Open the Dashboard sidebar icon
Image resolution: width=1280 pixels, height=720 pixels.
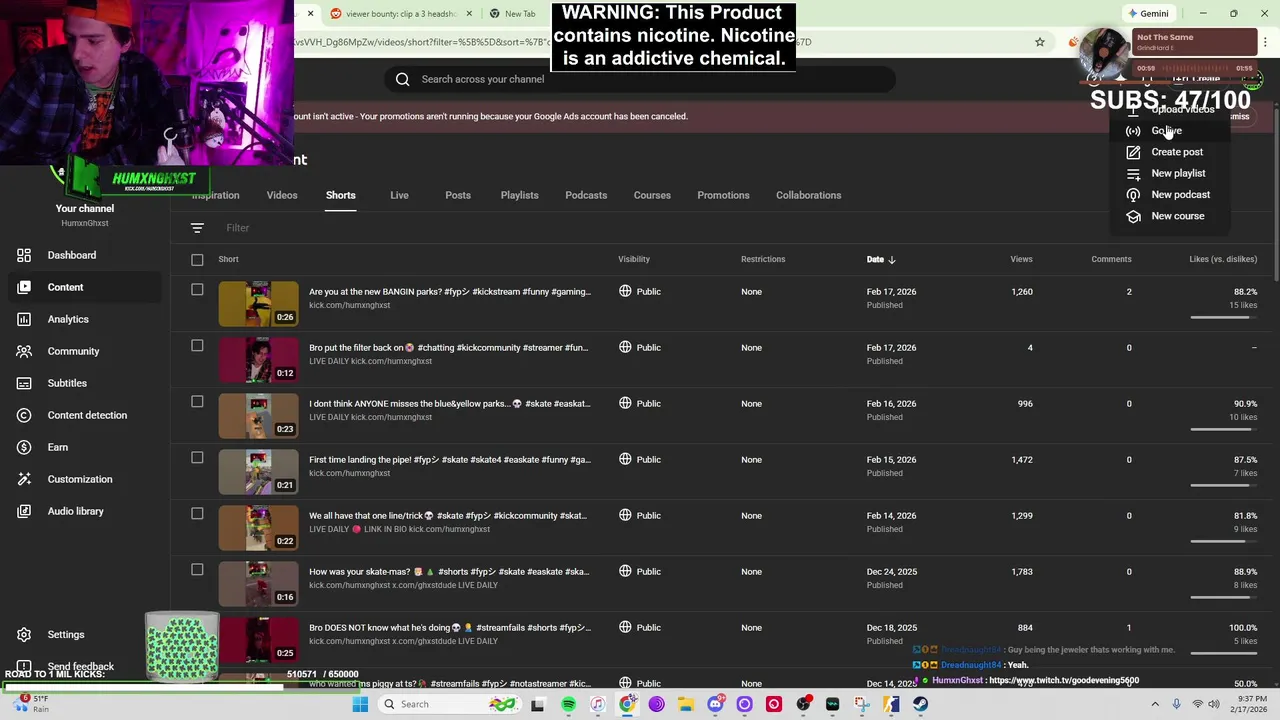[24, 255]
